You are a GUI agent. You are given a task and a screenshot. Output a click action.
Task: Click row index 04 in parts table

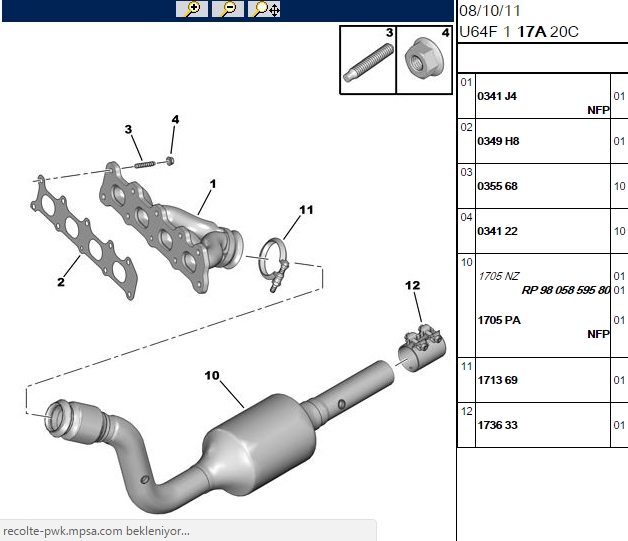click(x=466, y=217)
